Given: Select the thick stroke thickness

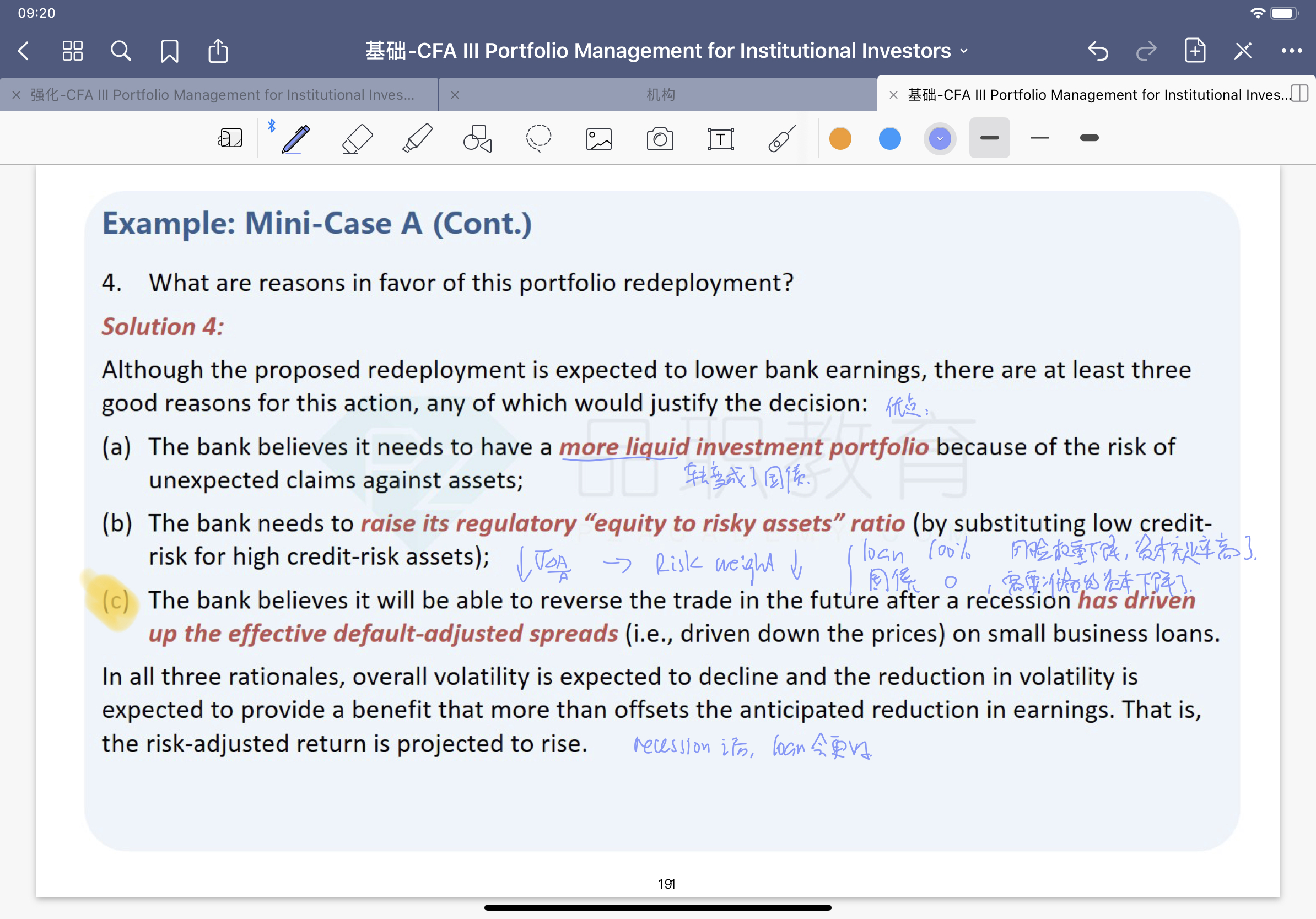Looking at the screenshot, I should pos(1088,138).
